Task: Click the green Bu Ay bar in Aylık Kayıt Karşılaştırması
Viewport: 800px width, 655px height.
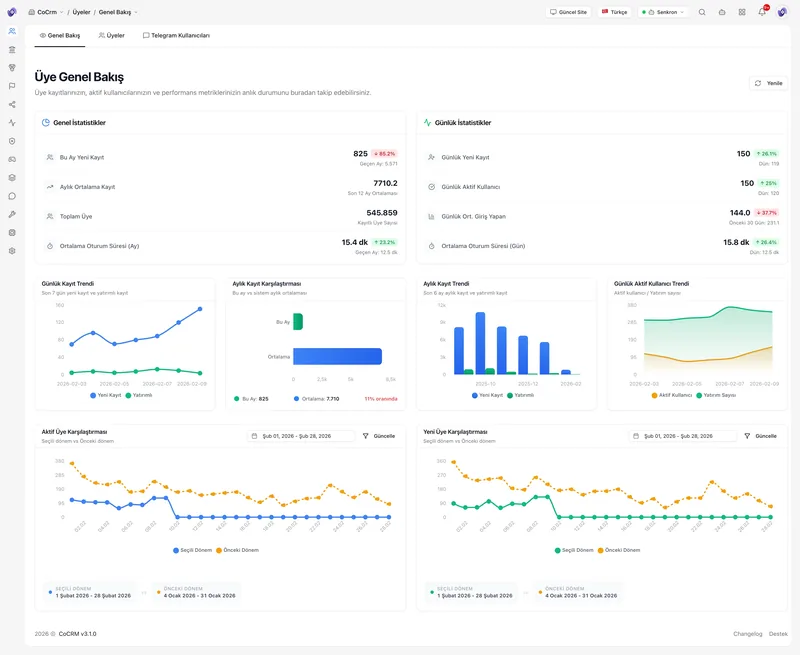Action: (298, 322)
